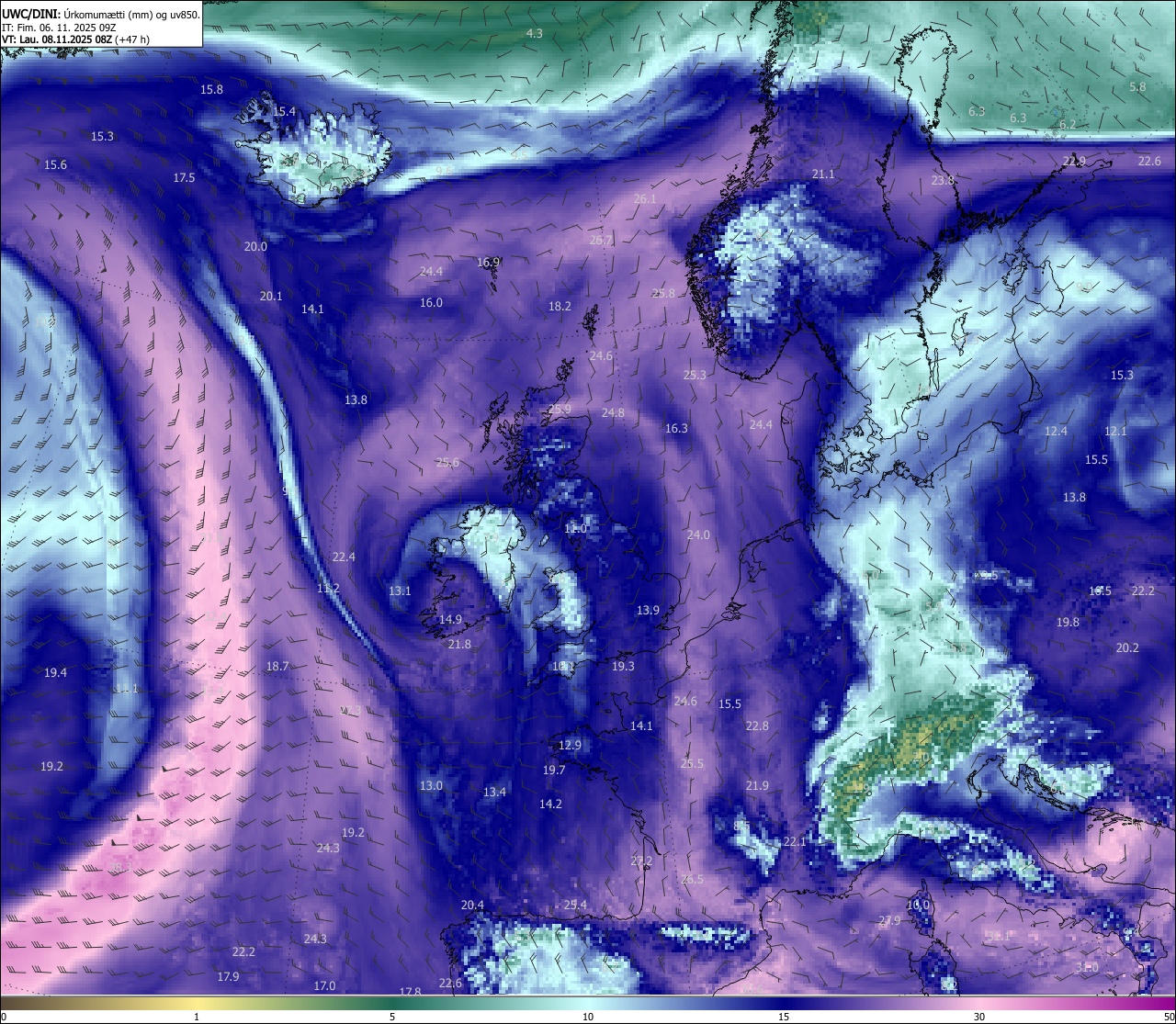Click the 4.3 value near the top
This screenshot has height=1024, width=1176.
click(534, 33)
